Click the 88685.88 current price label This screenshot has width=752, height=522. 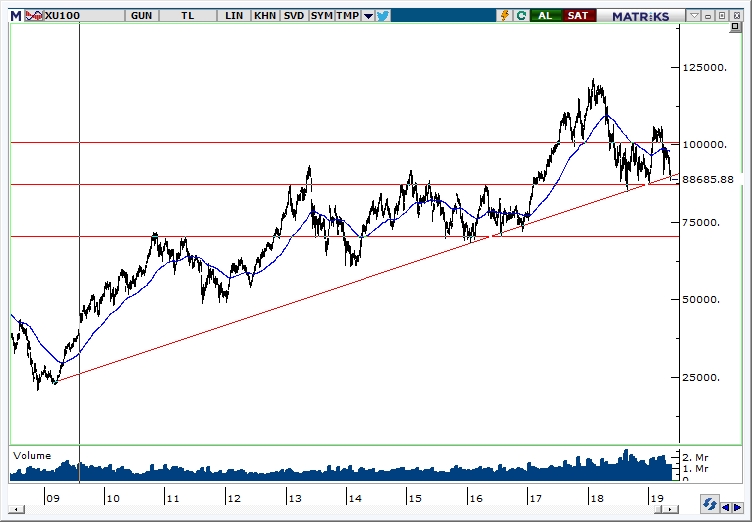[x=708, y=180]
